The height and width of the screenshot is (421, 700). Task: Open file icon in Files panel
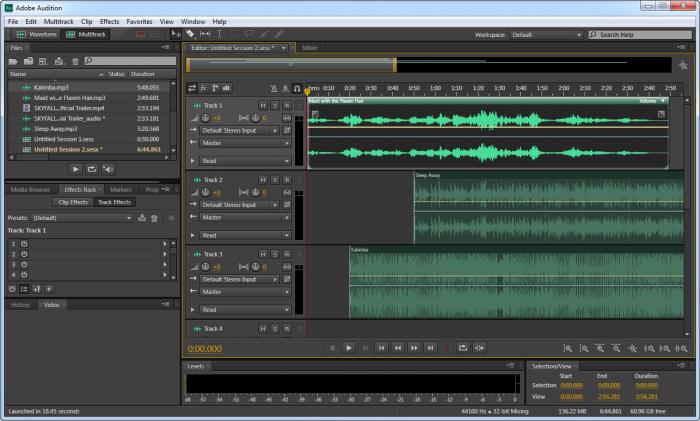[13, 61]
